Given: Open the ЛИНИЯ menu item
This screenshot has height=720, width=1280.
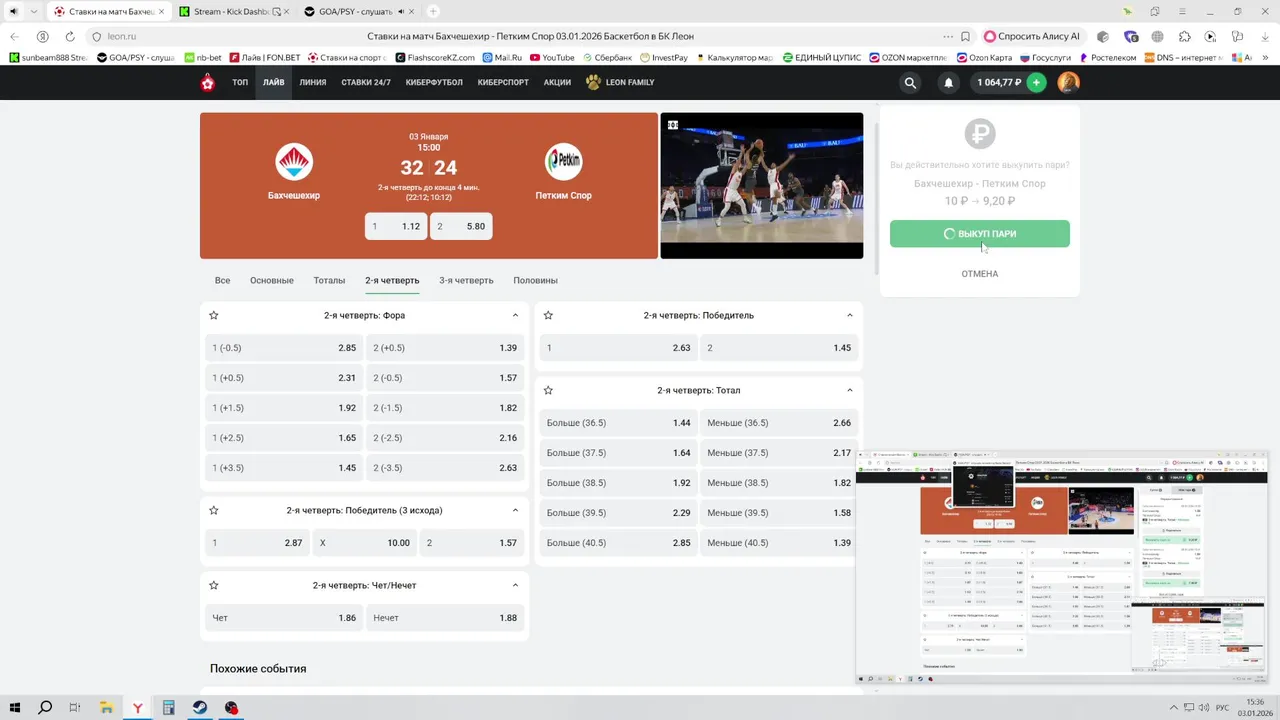Looking at the screenshot, I should click(313, 83).
